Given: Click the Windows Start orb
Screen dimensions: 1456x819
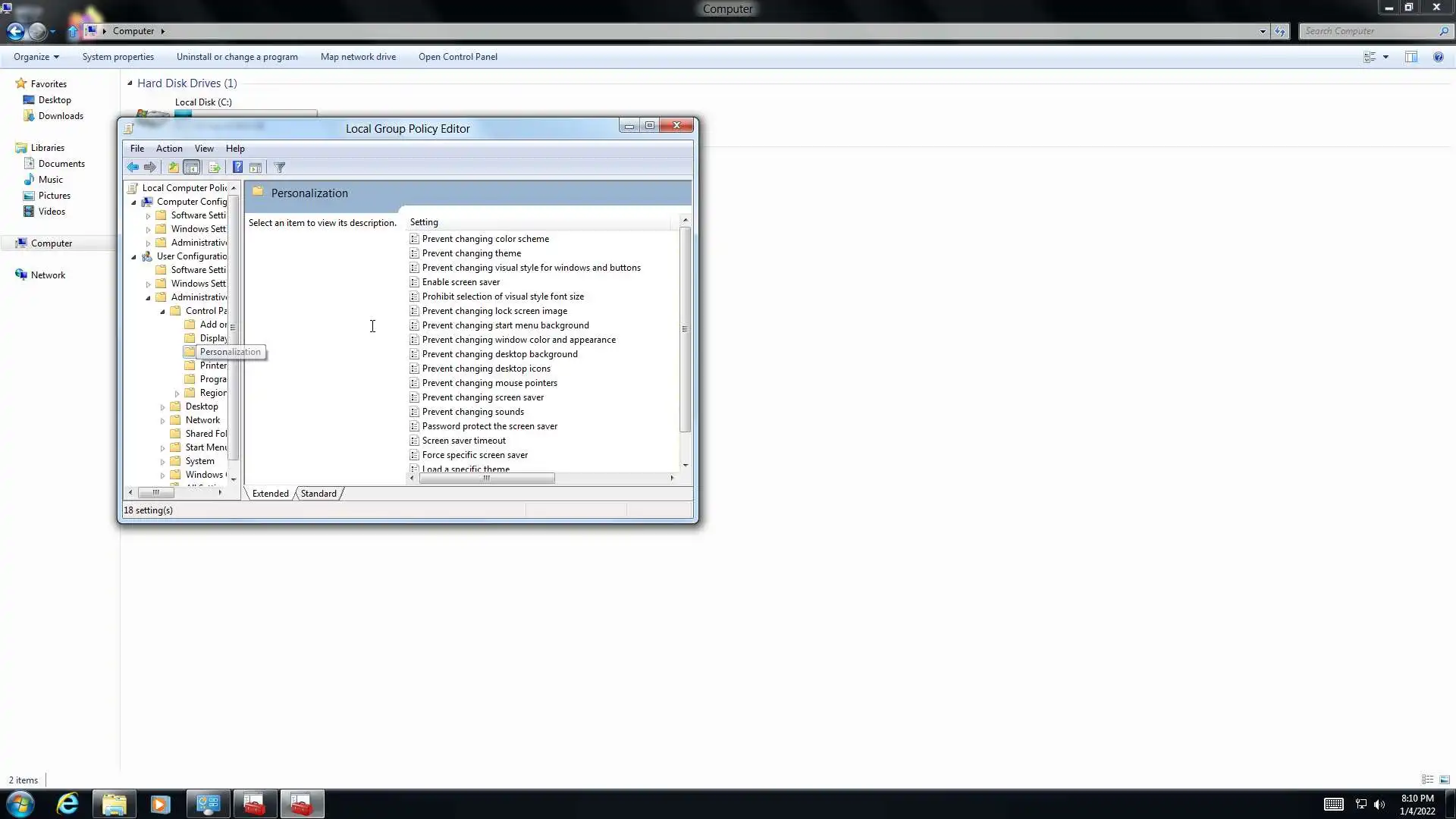Looking at the screenshot, I should (20, 804).
